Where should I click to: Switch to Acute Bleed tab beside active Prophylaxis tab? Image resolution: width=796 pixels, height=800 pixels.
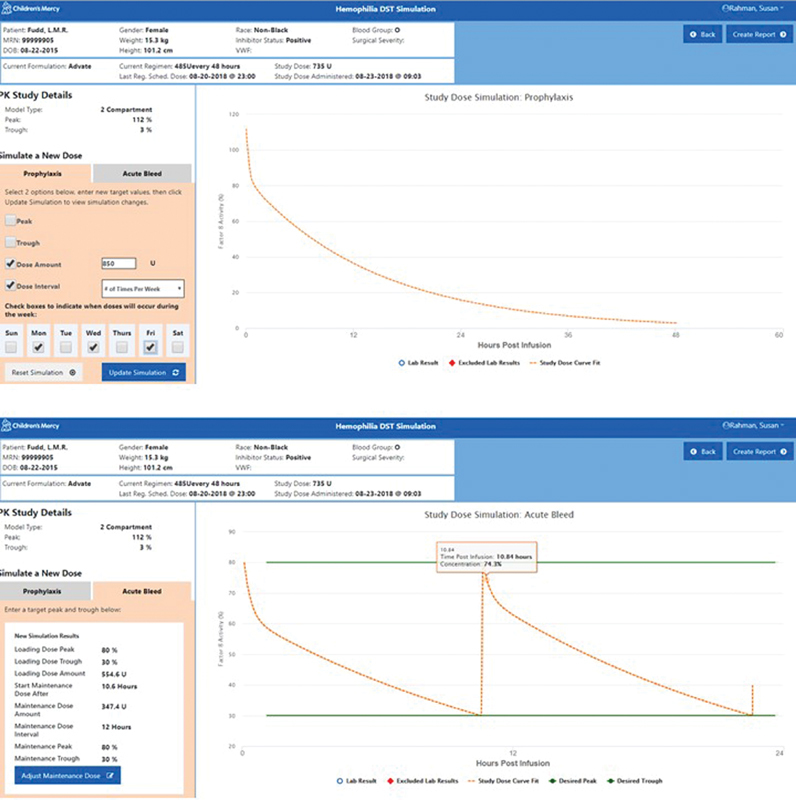click(142, 173)
